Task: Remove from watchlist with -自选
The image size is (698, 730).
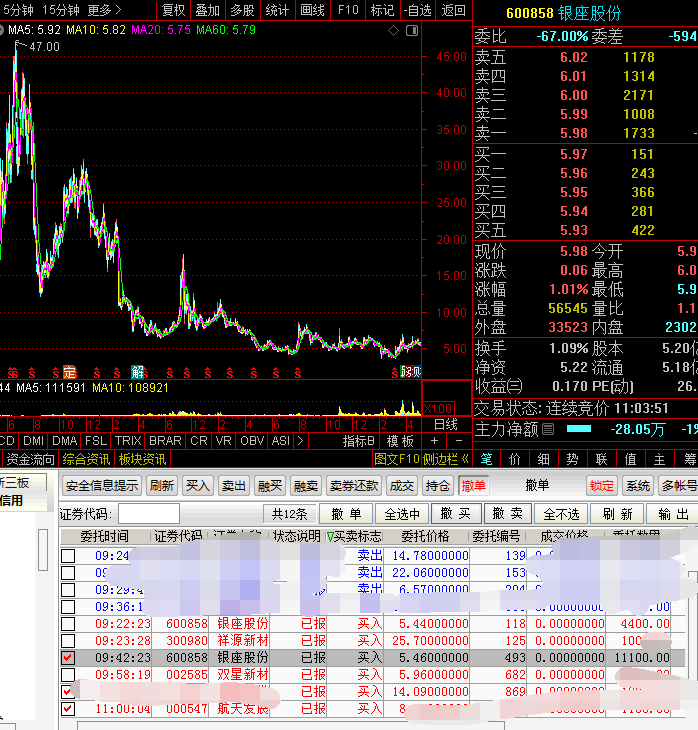Action: [418, 10]
